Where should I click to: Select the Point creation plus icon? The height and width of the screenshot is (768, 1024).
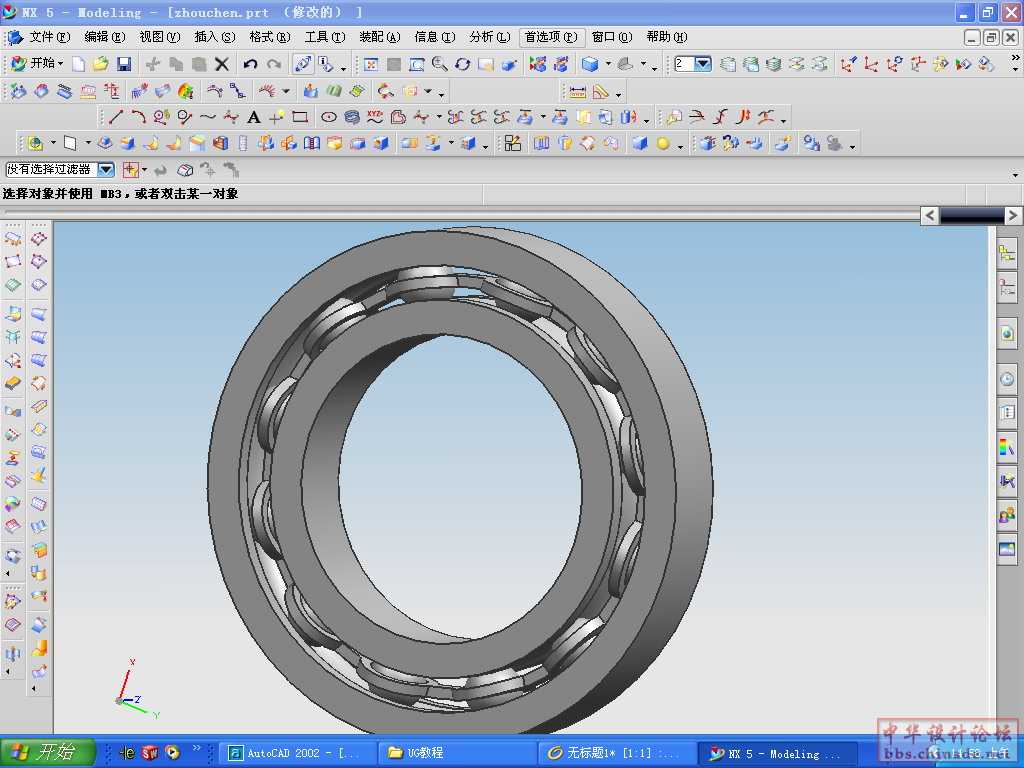click(276, 118)
